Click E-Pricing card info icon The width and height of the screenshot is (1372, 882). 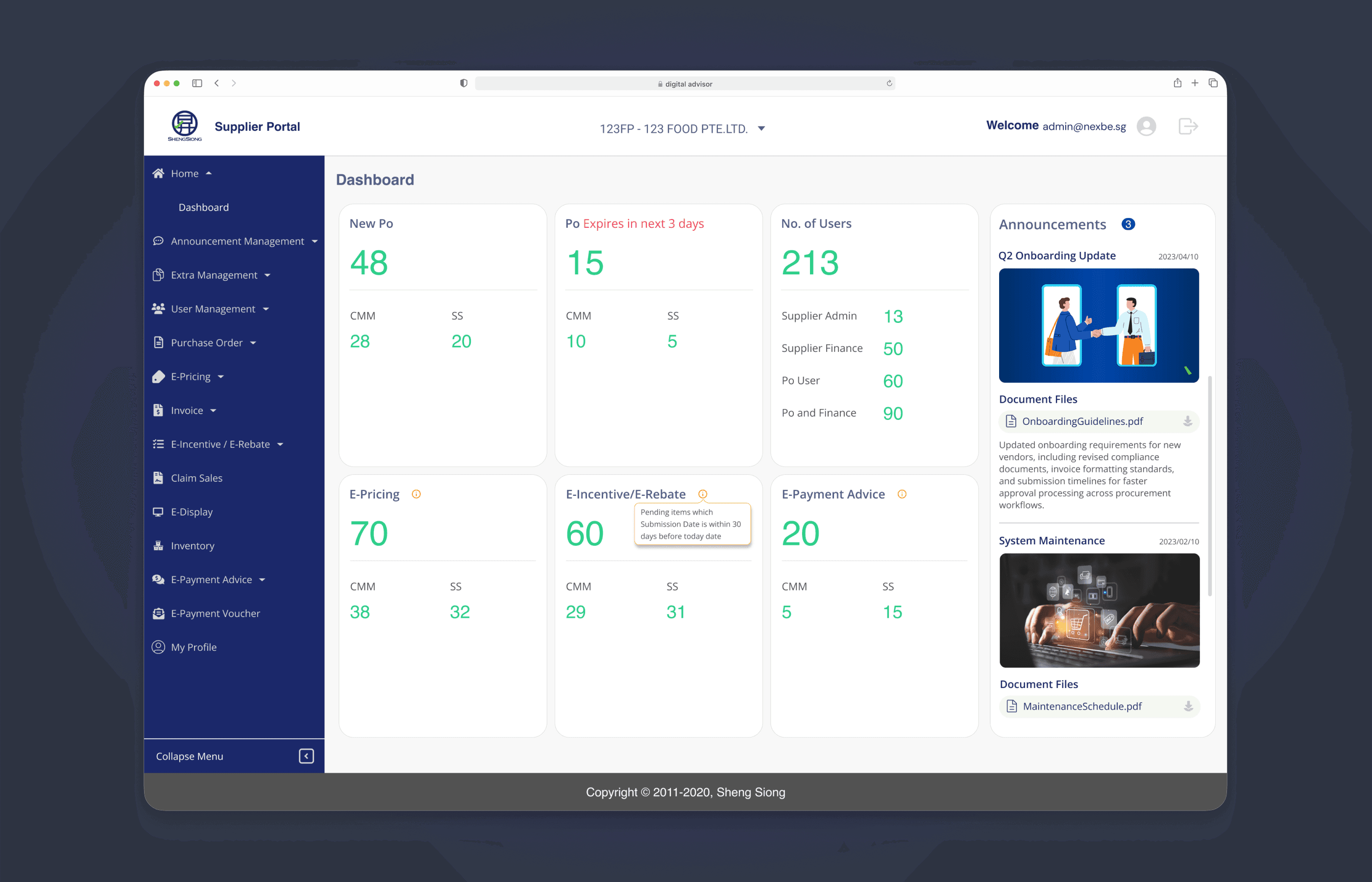pos(416,494)
